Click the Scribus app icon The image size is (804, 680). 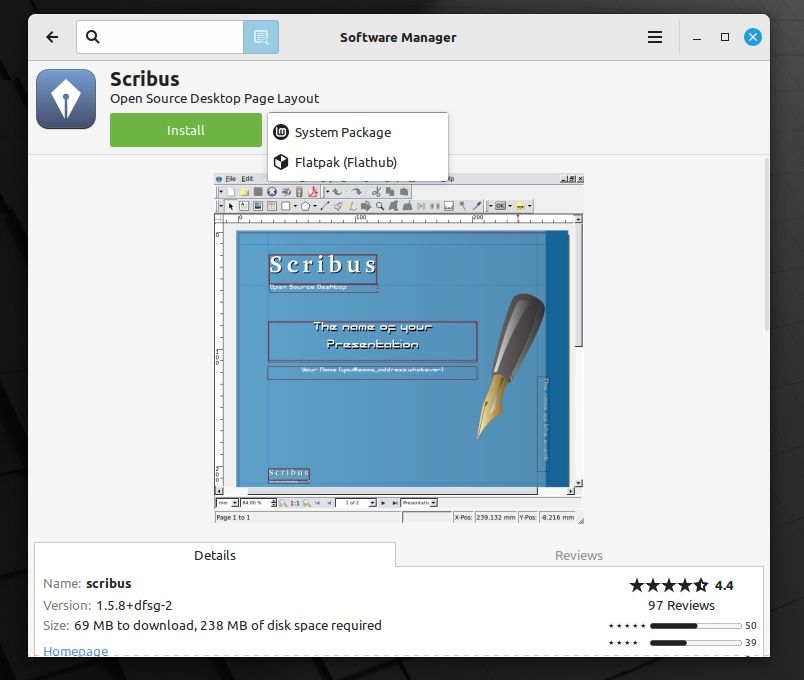66,99
